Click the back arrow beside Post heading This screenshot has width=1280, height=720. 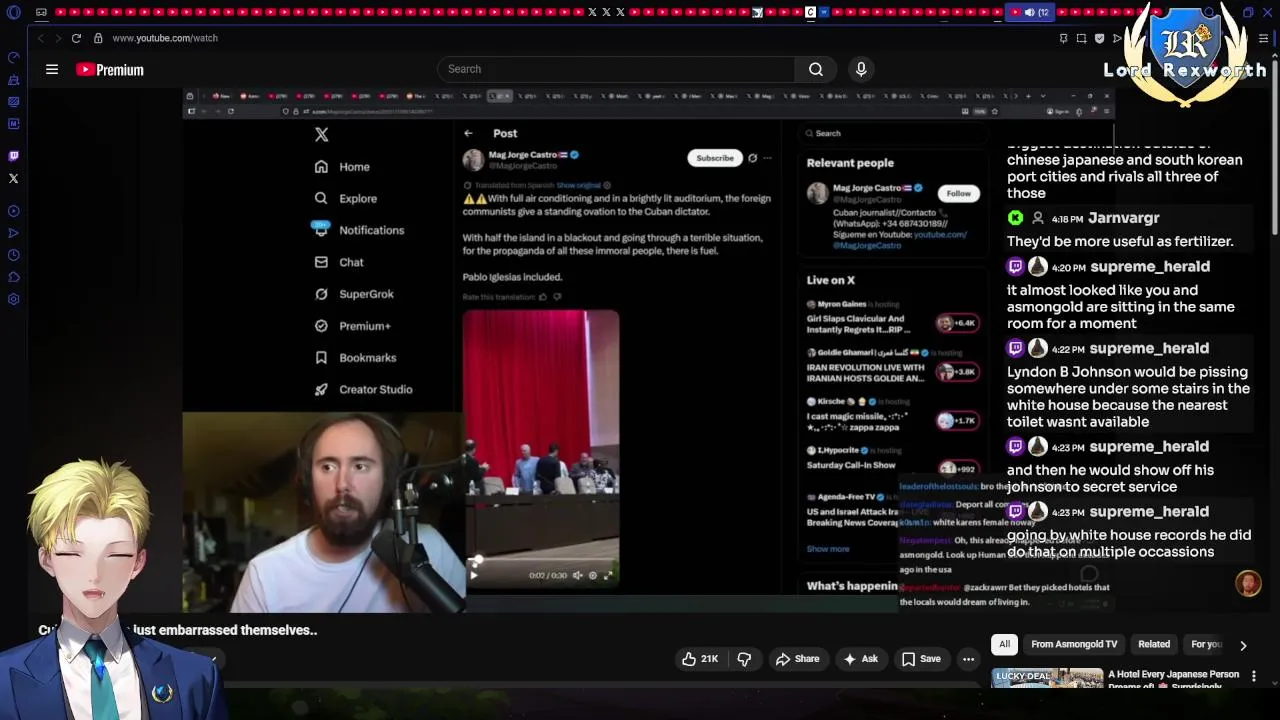pos(468,133)
